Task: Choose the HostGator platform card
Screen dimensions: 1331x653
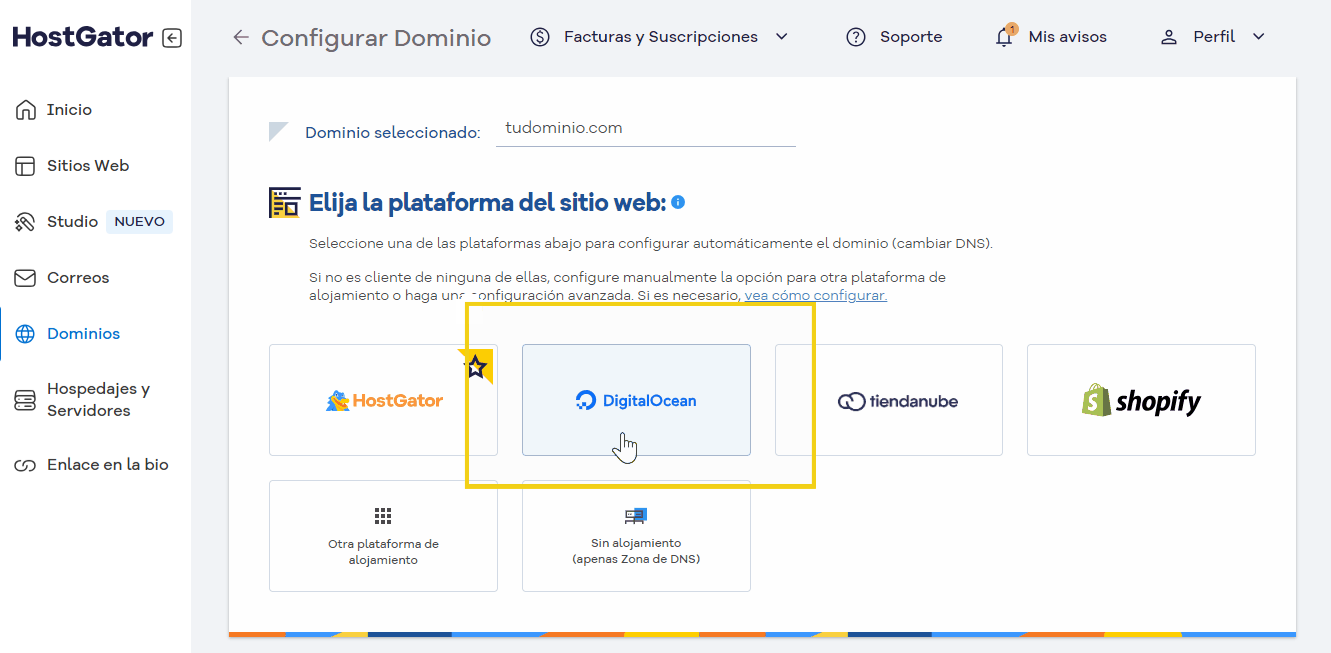Action: (x=383, y=400)
